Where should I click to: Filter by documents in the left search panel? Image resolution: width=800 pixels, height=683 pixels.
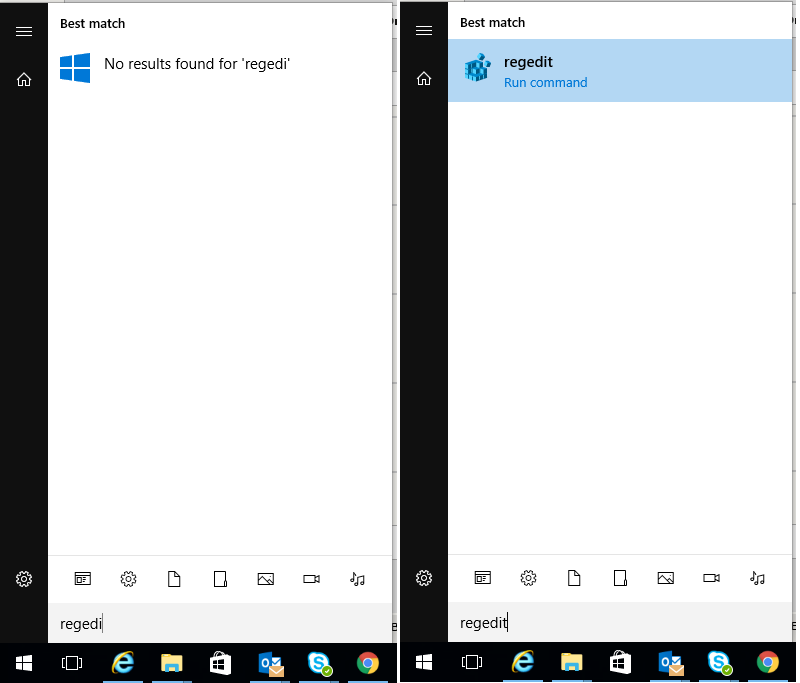pos(174,578)
